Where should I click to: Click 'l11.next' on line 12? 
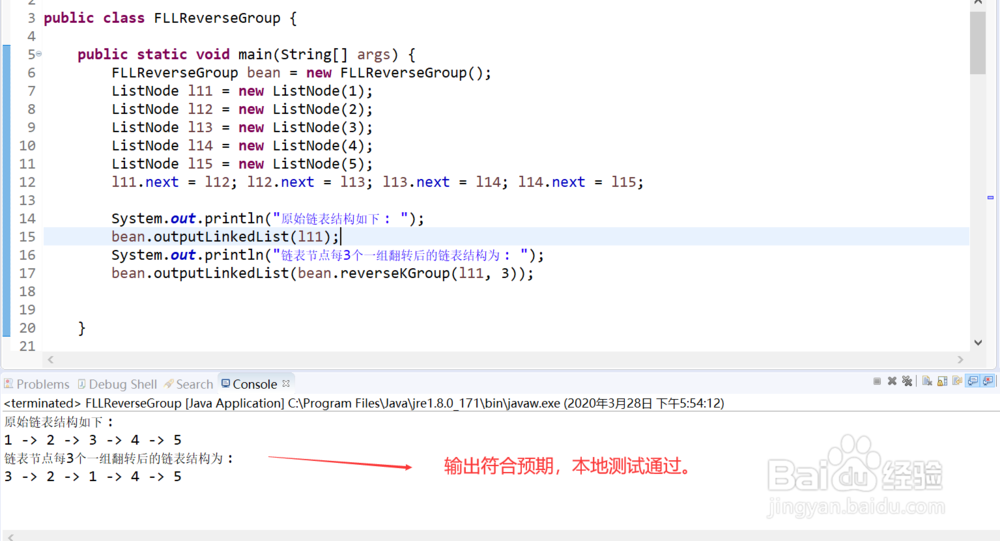pos(145,182)
